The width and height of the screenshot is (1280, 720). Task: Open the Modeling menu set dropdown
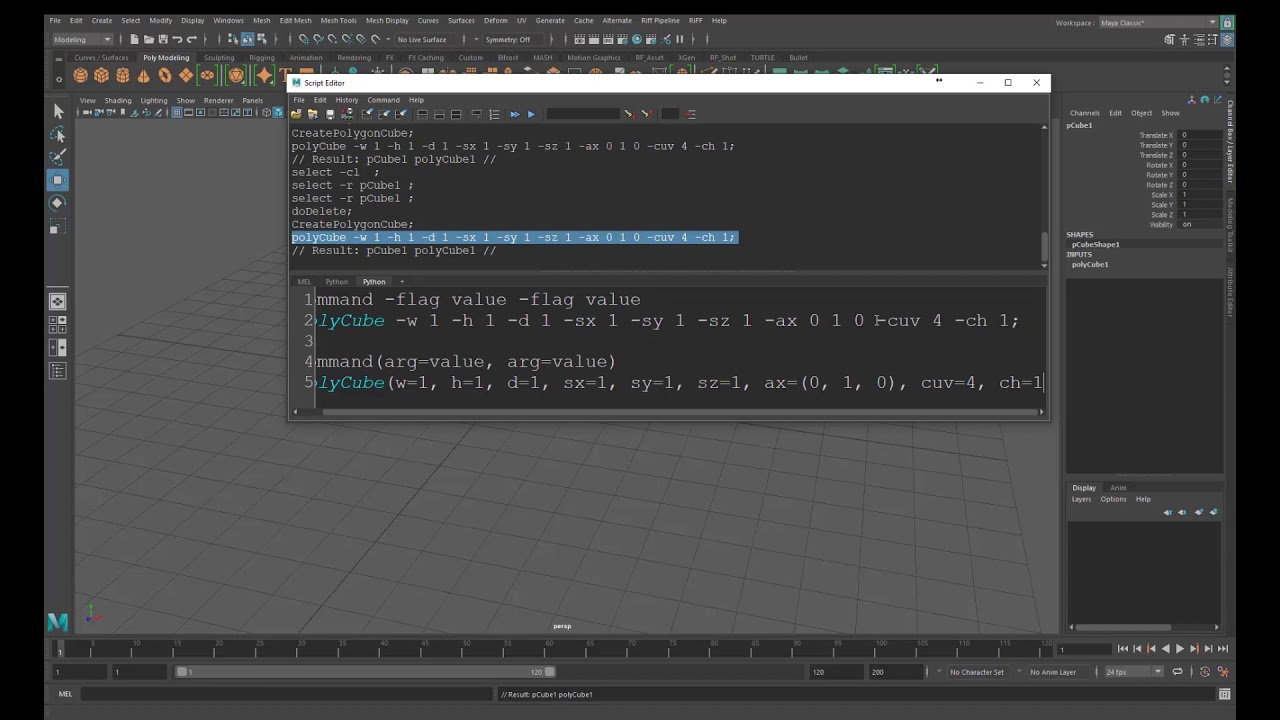click(82, 39)
